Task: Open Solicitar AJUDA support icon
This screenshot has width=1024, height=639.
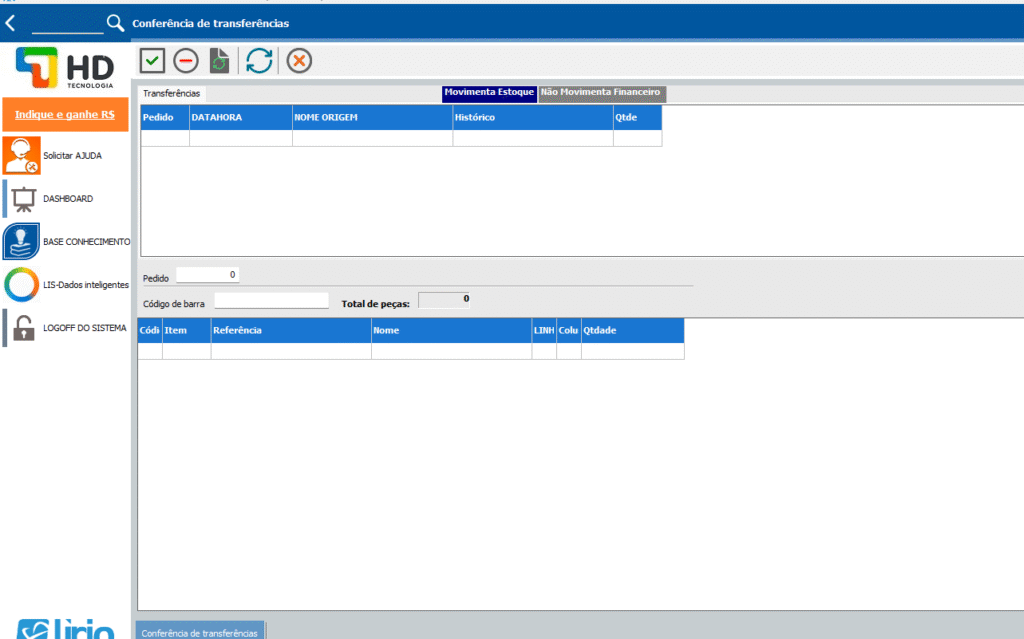Action: click(21, 156)
